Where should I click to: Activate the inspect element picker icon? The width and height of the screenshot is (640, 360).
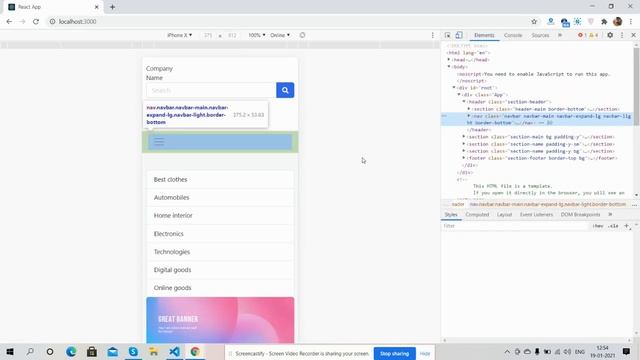447,35
